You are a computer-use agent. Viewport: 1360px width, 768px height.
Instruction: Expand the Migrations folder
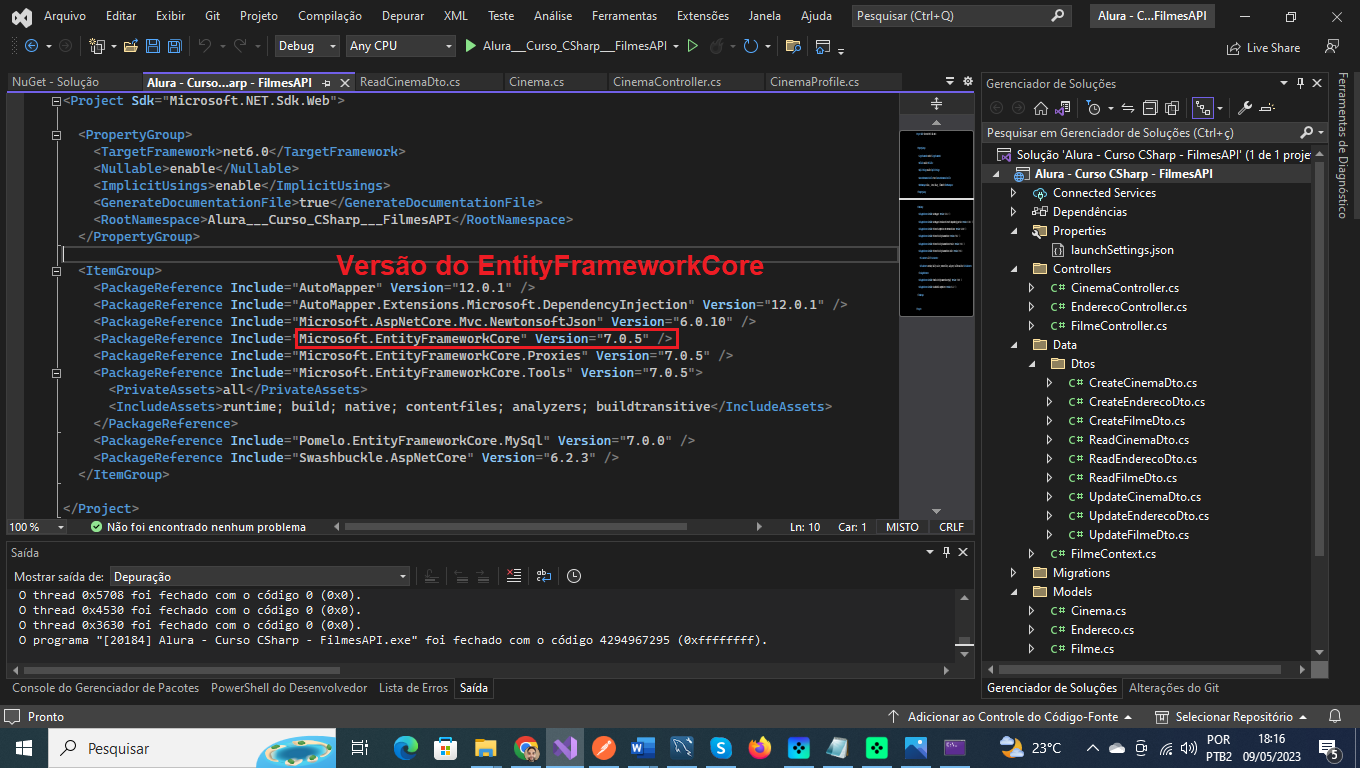1013,573
